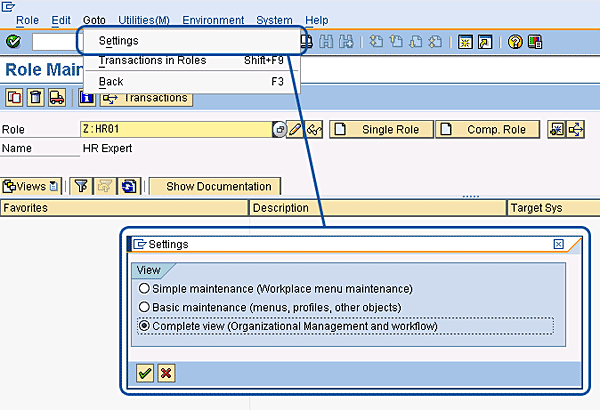This screenshot has height=410, width=600.
Task: Click the Comp. Role button
Action: (488, 129)
